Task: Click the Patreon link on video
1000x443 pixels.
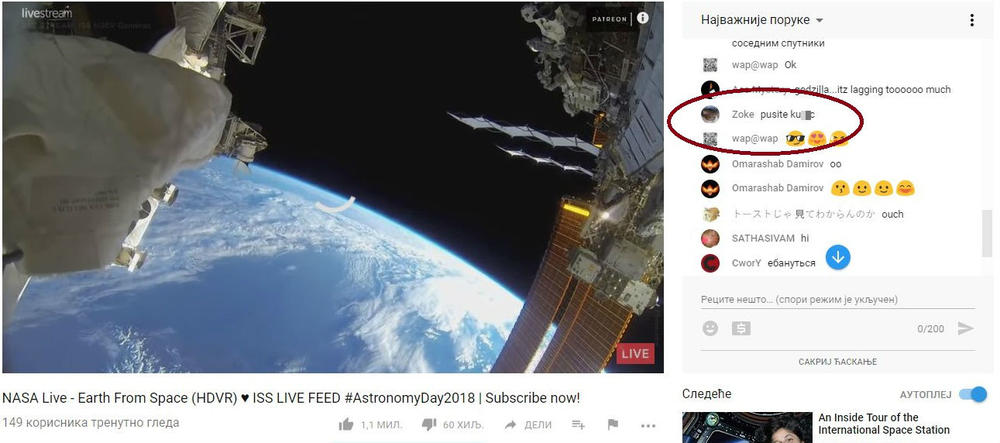Action: click(610, 18)
